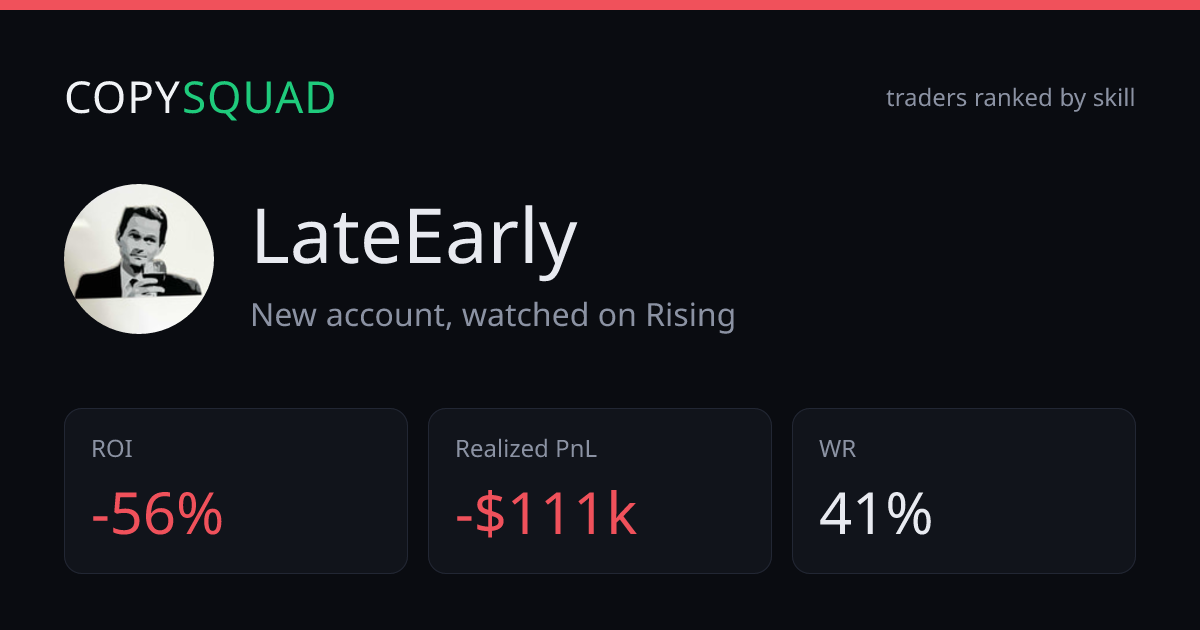This screenshot has width=1200, height=630.
Task: Click the green SQUAD part of logo
Action: [x=259, y=98]
